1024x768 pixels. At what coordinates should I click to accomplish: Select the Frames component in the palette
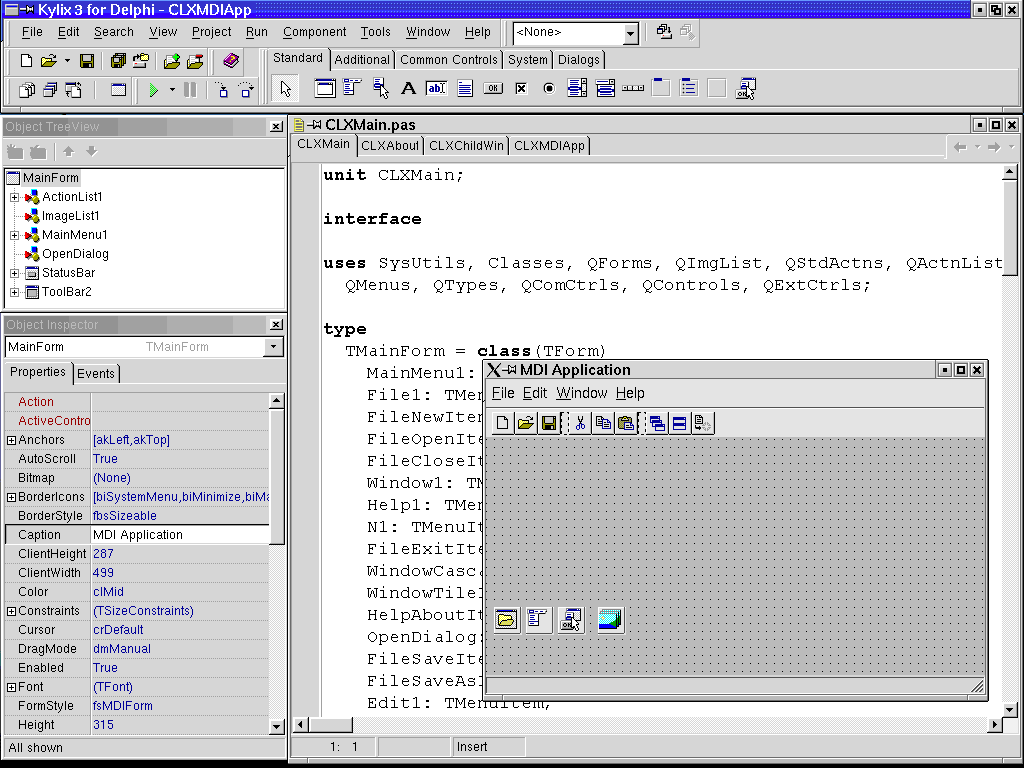(x=325, y=88)
